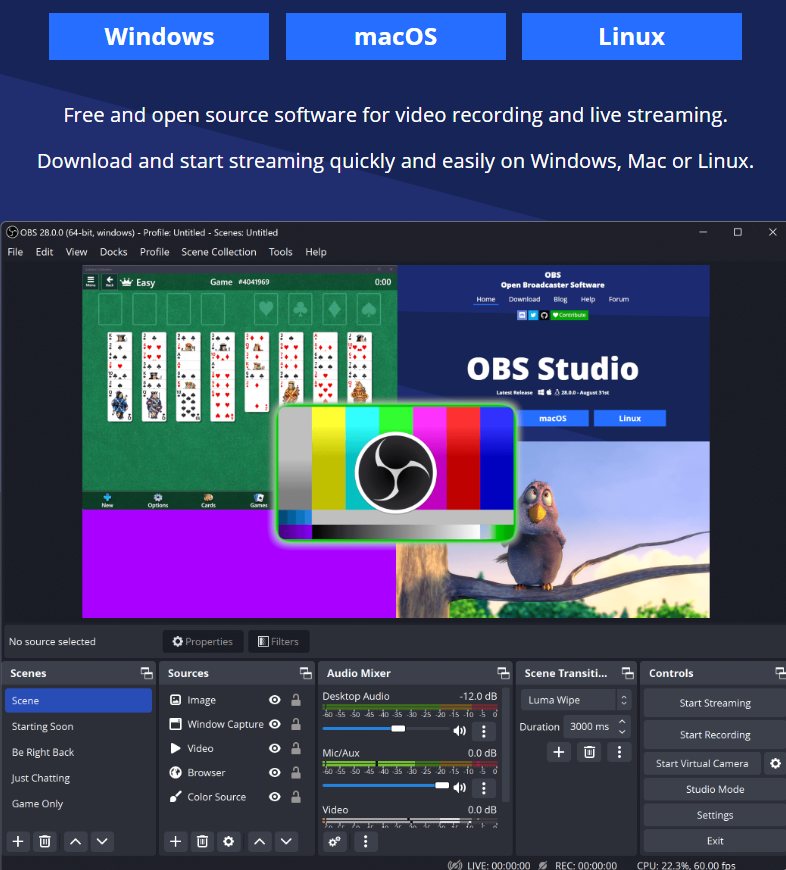Move source up arrow icon

pyautogui.click(x=260, y=842)
